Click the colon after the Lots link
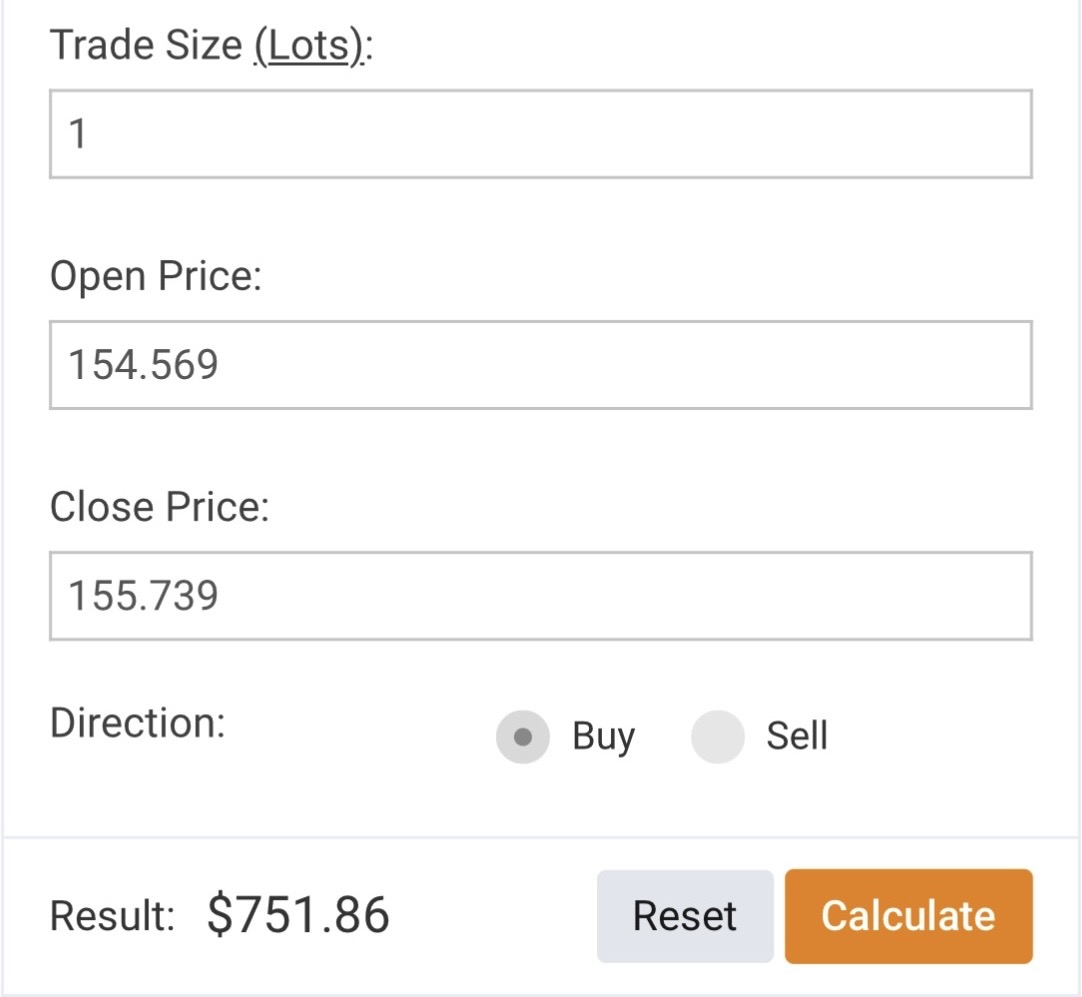 click(x=367, y=48)
